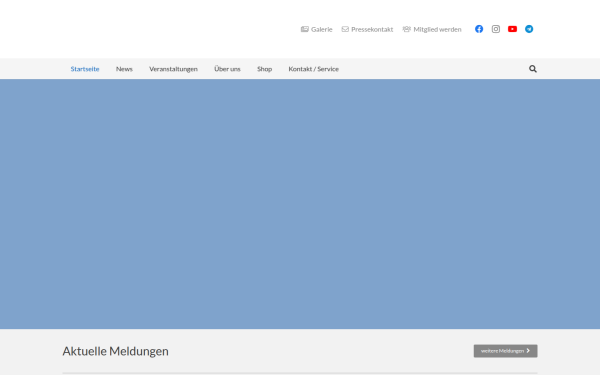Open the Instagram profile icon
This screenshot has width=600, height=375.
click(496, 29)
